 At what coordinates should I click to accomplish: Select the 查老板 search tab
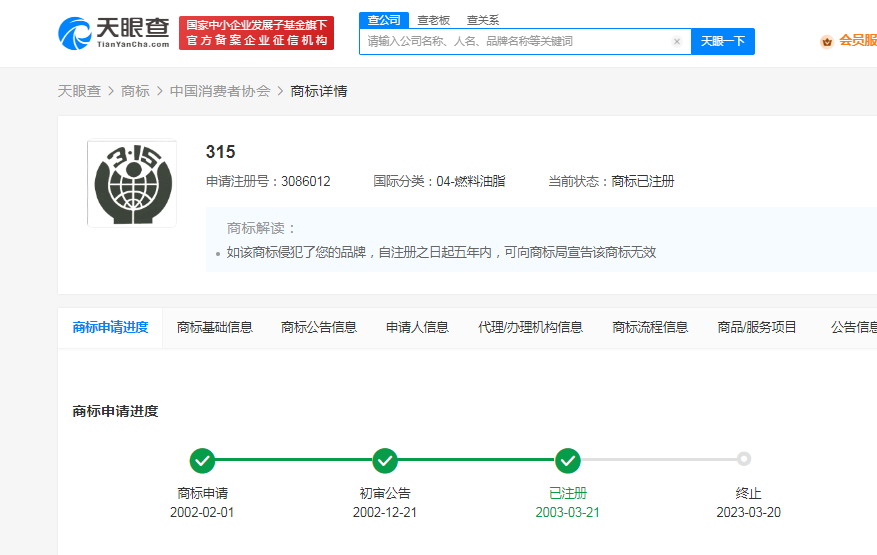pyautogui.click(x=433, y=20)
